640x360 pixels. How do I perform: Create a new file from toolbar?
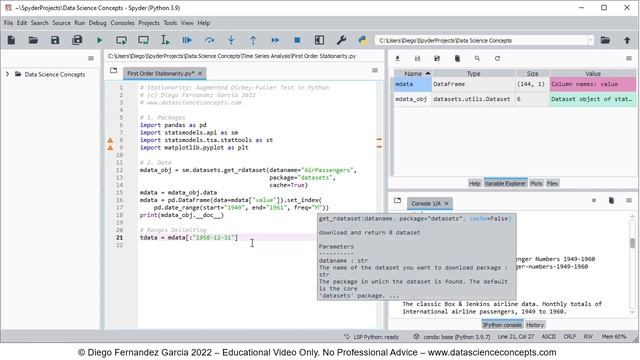click(11, 40)
